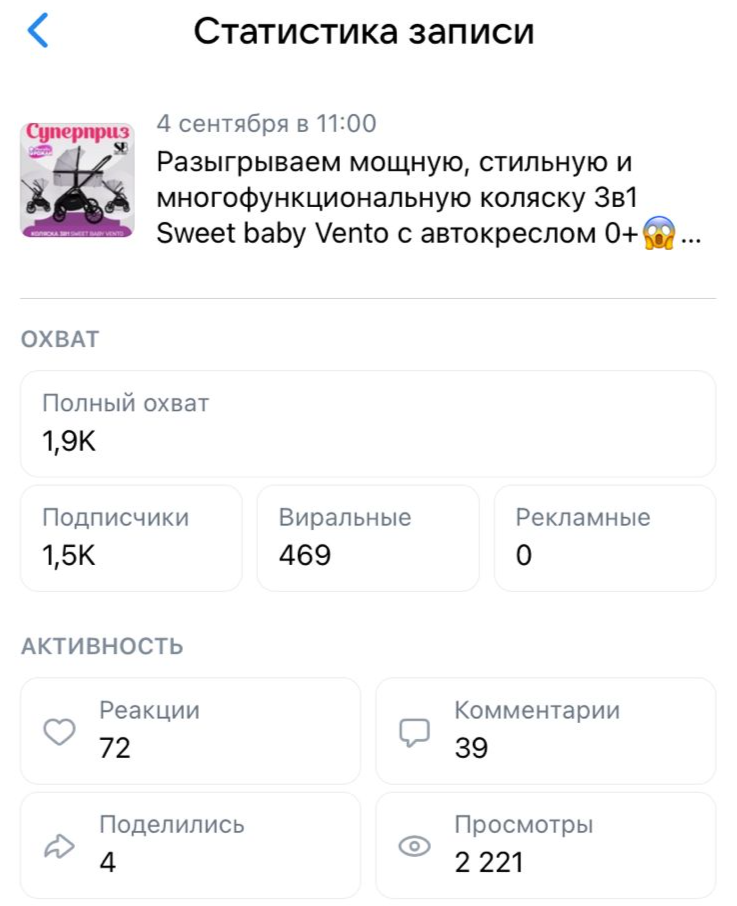Tap the blue back arrow
Screen dimensions: 737x906
point(38,31)
